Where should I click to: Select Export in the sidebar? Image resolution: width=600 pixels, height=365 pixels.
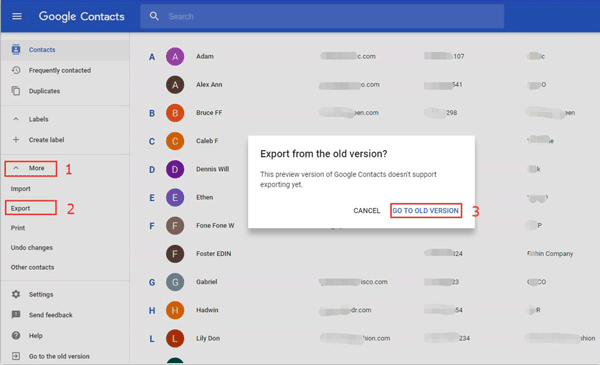pos(20,208)
